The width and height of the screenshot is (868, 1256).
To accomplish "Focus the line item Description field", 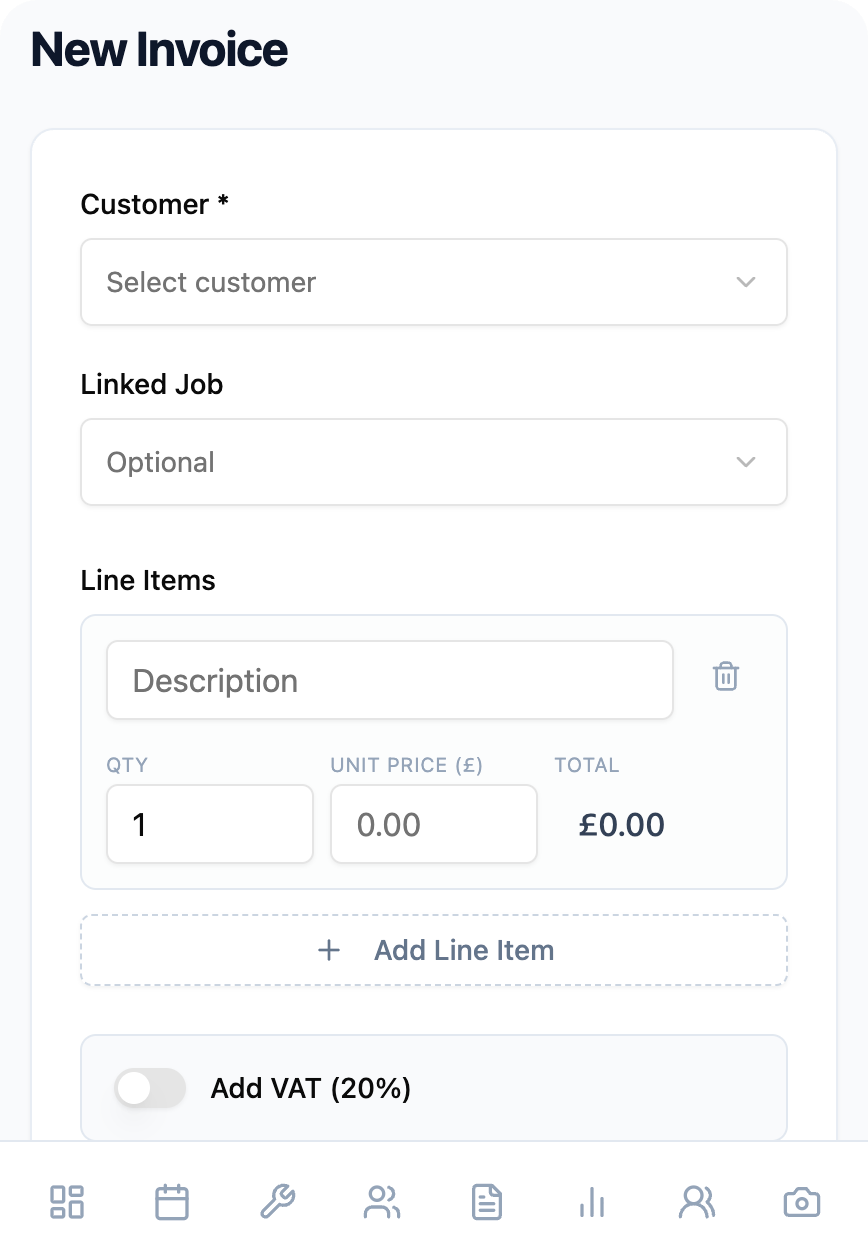I will 389,680.
